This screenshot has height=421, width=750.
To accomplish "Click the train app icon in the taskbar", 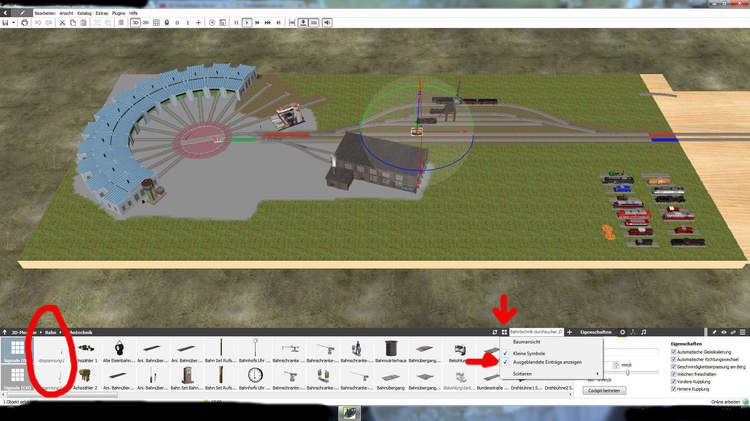I will tap(350, 413).
